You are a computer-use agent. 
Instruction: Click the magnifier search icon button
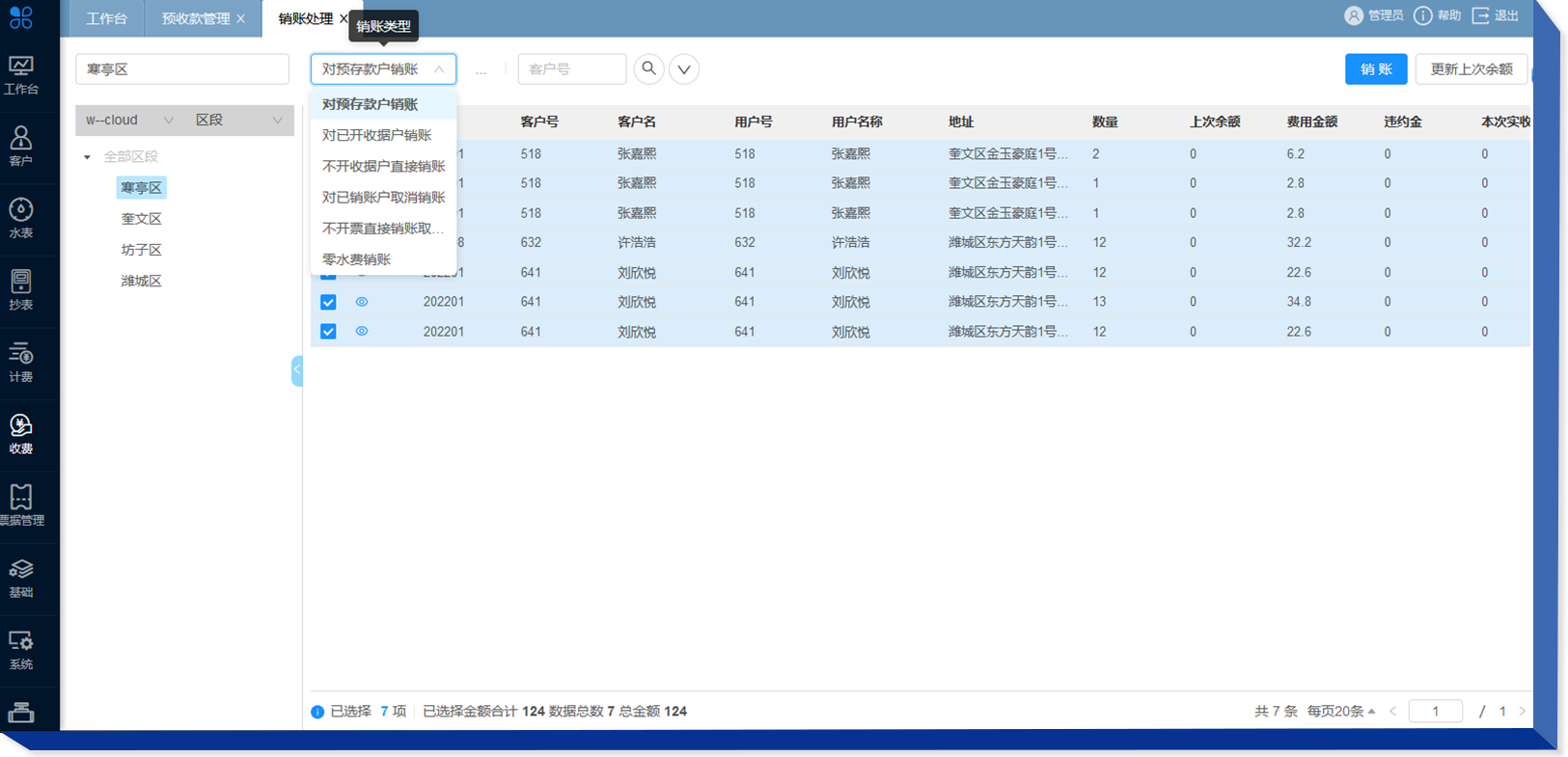649,68
